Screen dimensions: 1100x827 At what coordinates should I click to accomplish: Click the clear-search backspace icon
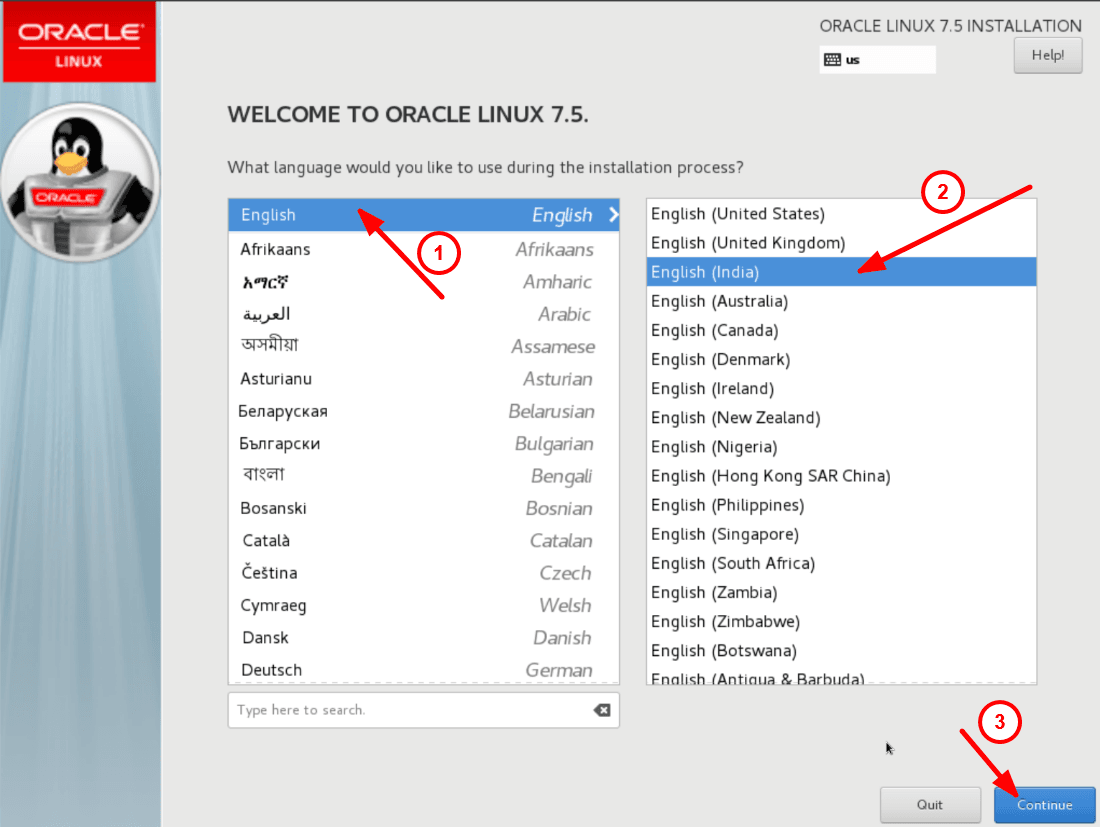[x=601, y=709]
